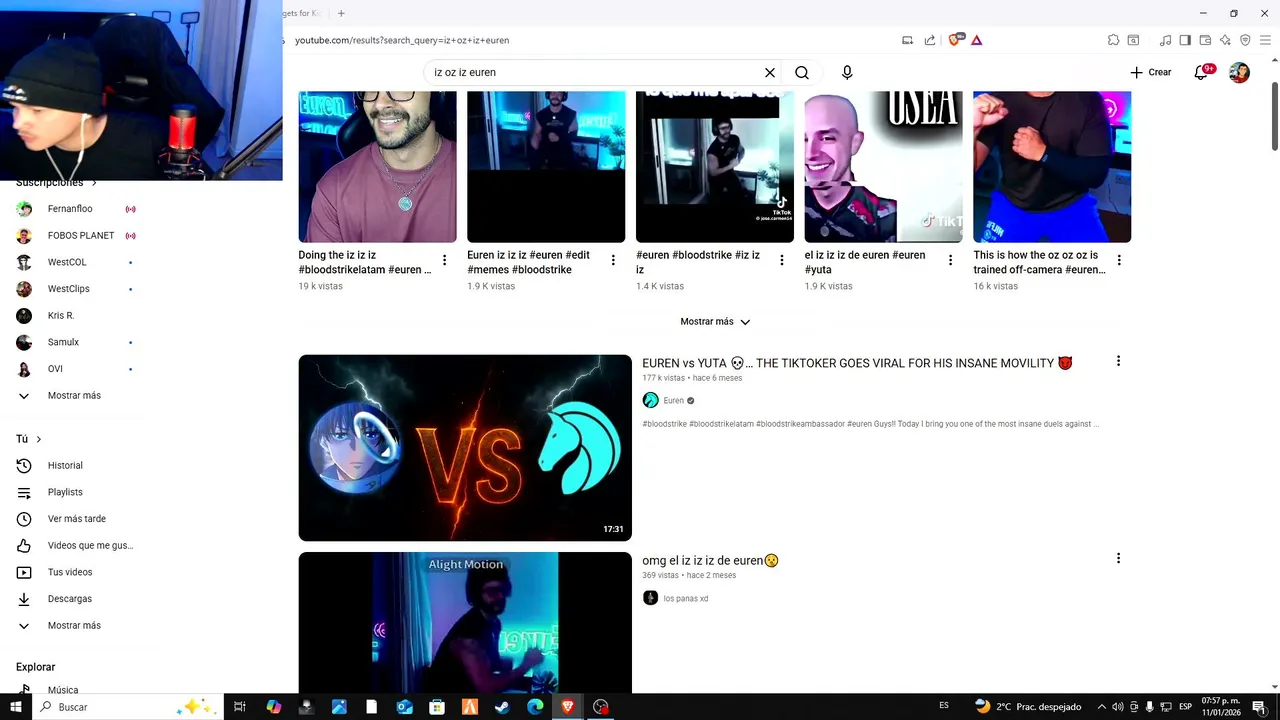Click the Crear button

(x=1151, y=72)
